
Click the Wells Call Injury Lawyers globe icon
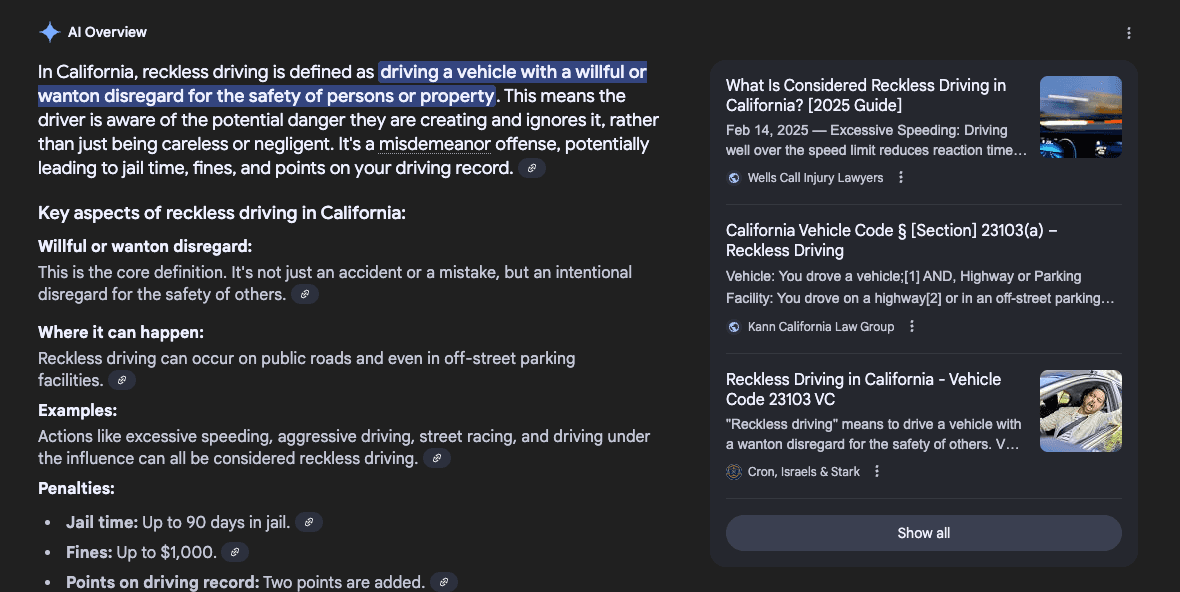point(735,178)
